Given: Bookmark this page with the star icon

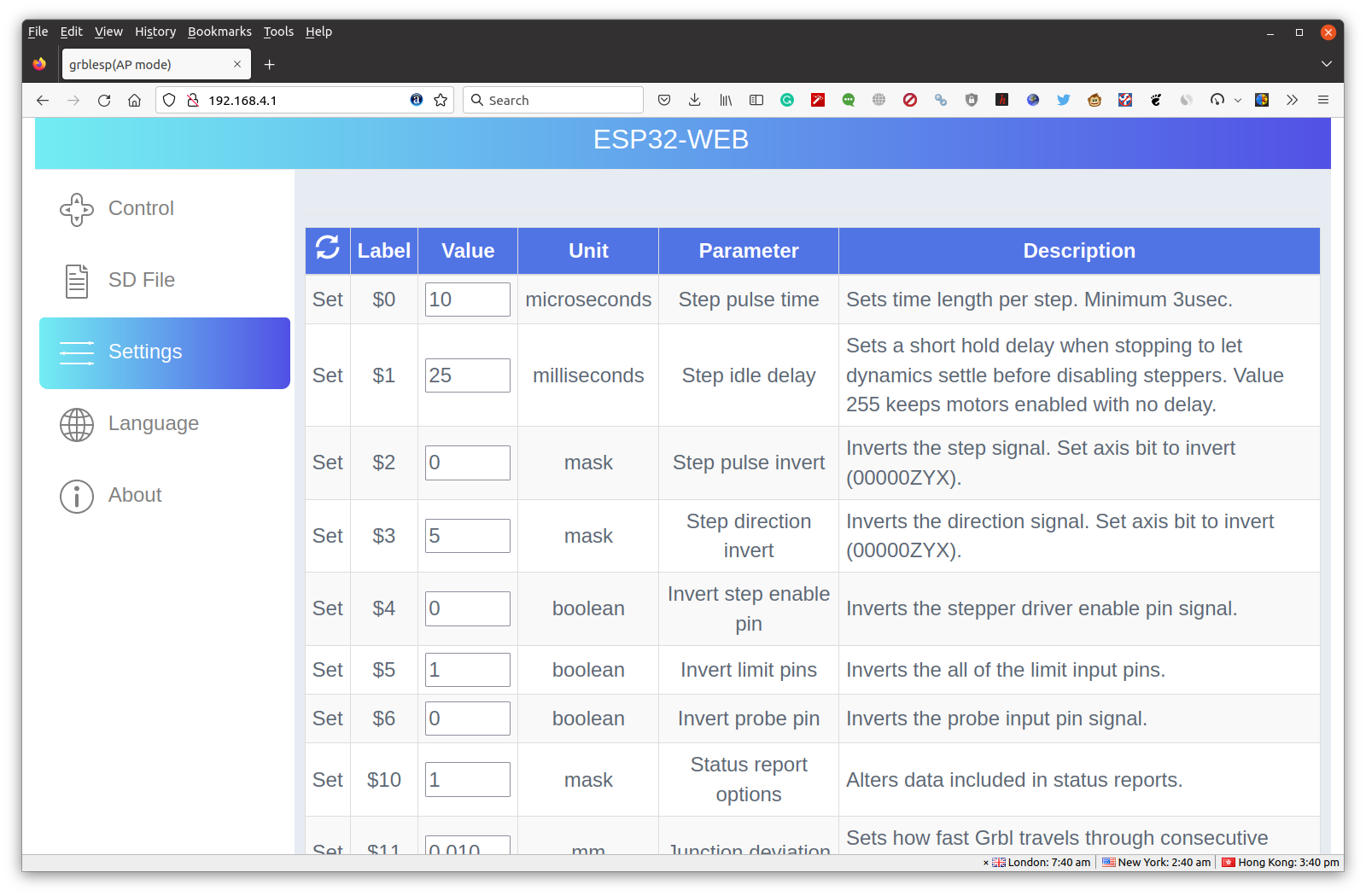Looking at the screenshot, I should coord(441,100).
